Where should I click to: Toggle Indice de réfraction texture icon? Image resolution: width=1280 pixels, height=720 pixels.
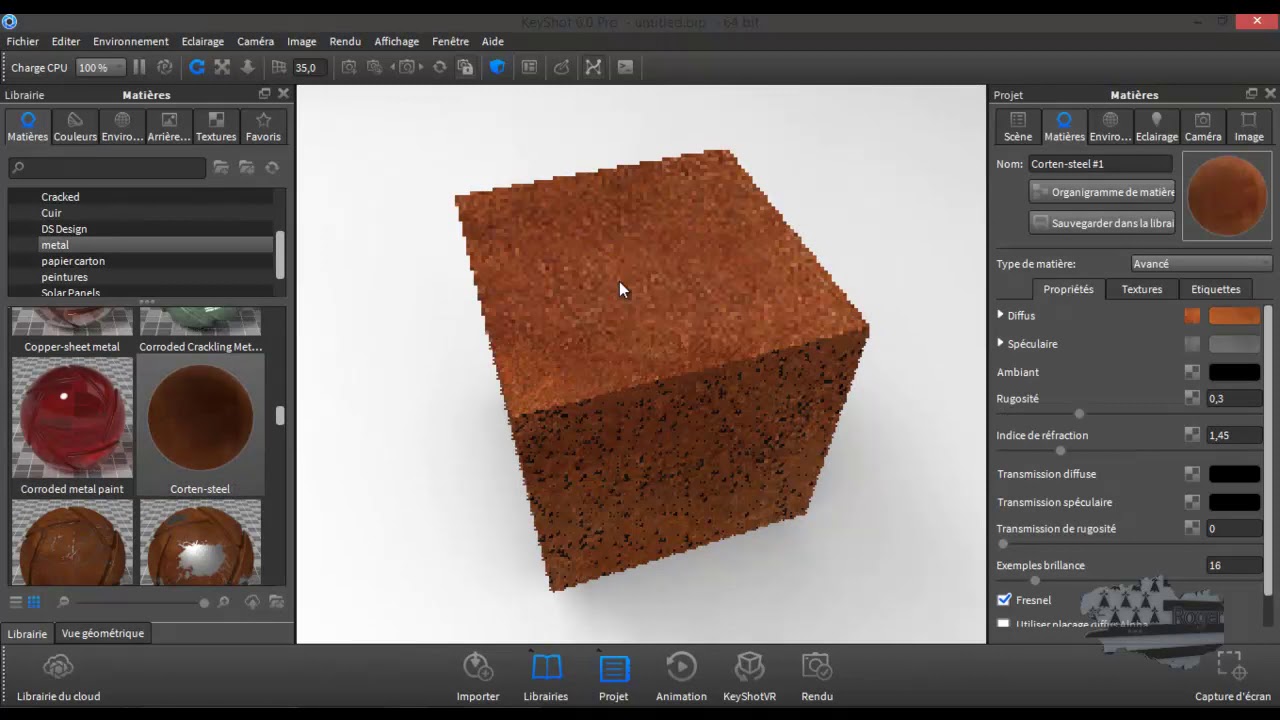click(x=1192, y=435)
